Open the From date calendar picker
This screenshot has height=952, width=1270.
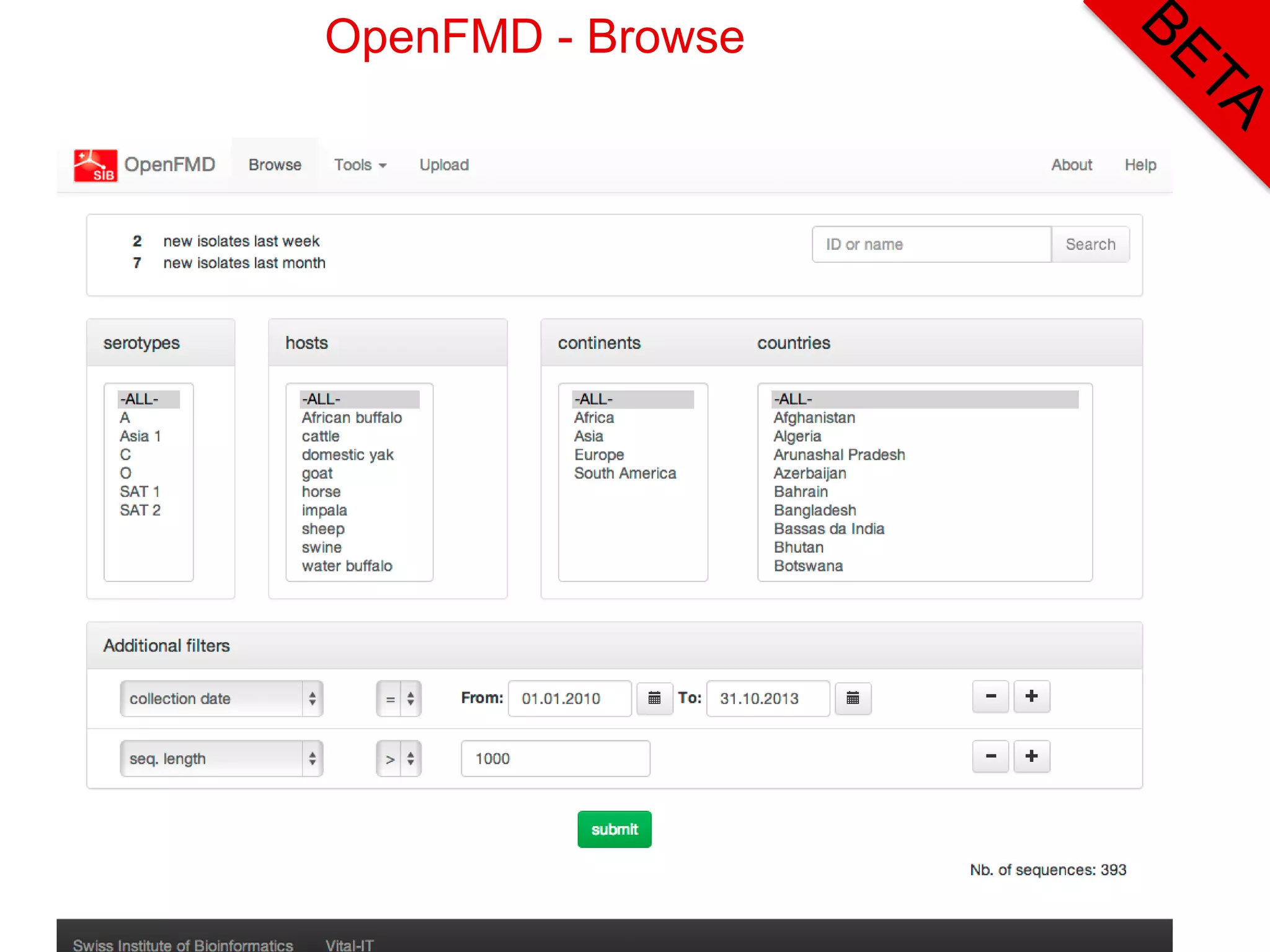[654, 699]
